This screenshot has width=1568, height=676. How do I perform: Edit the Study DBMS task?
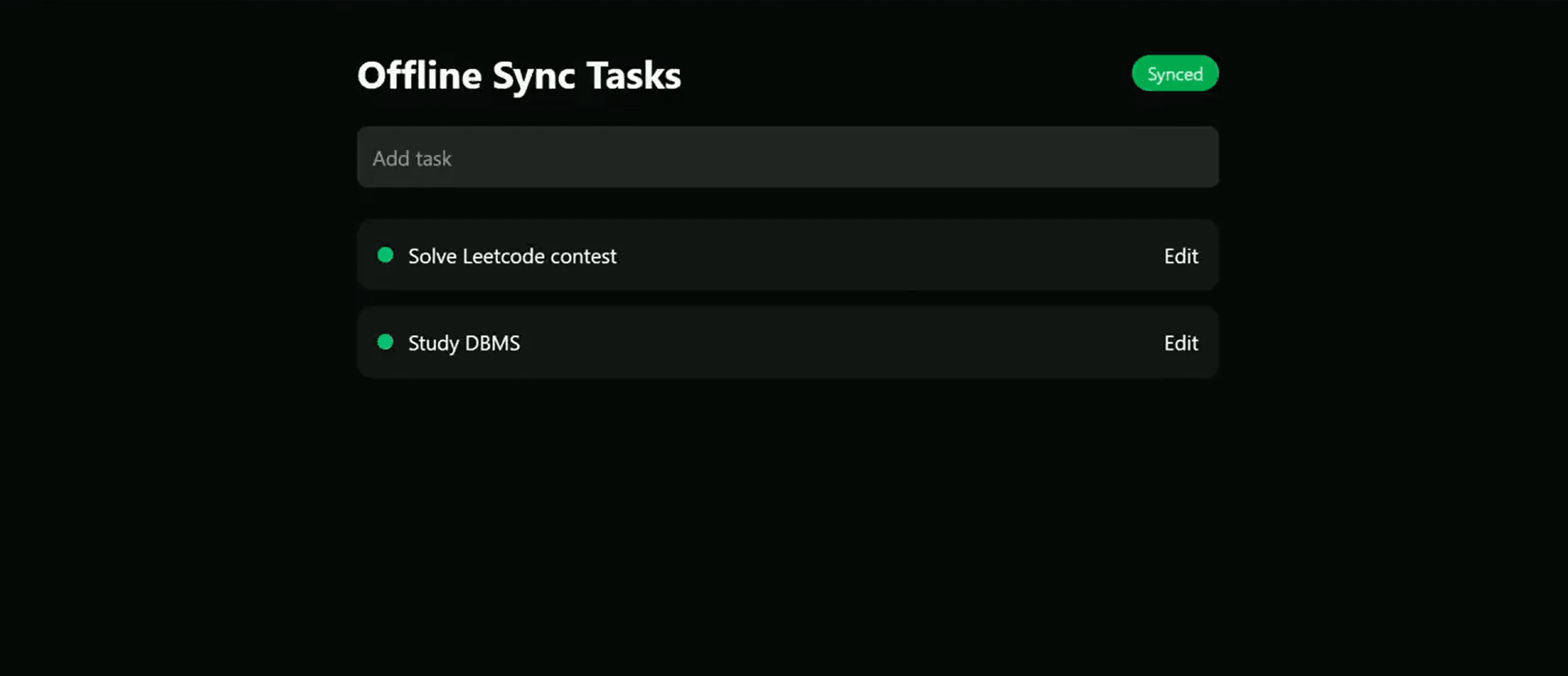click(x=1181, y=343)
